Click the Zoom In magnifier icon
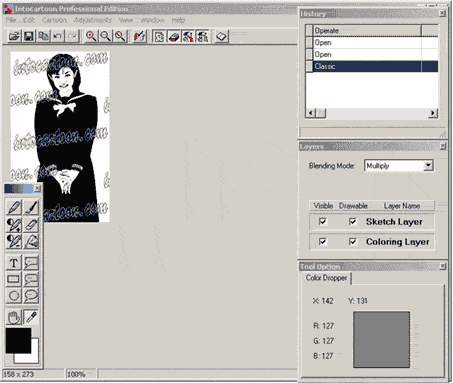The width and height of the screenshot is (453, 383). [x=91, y=36]
